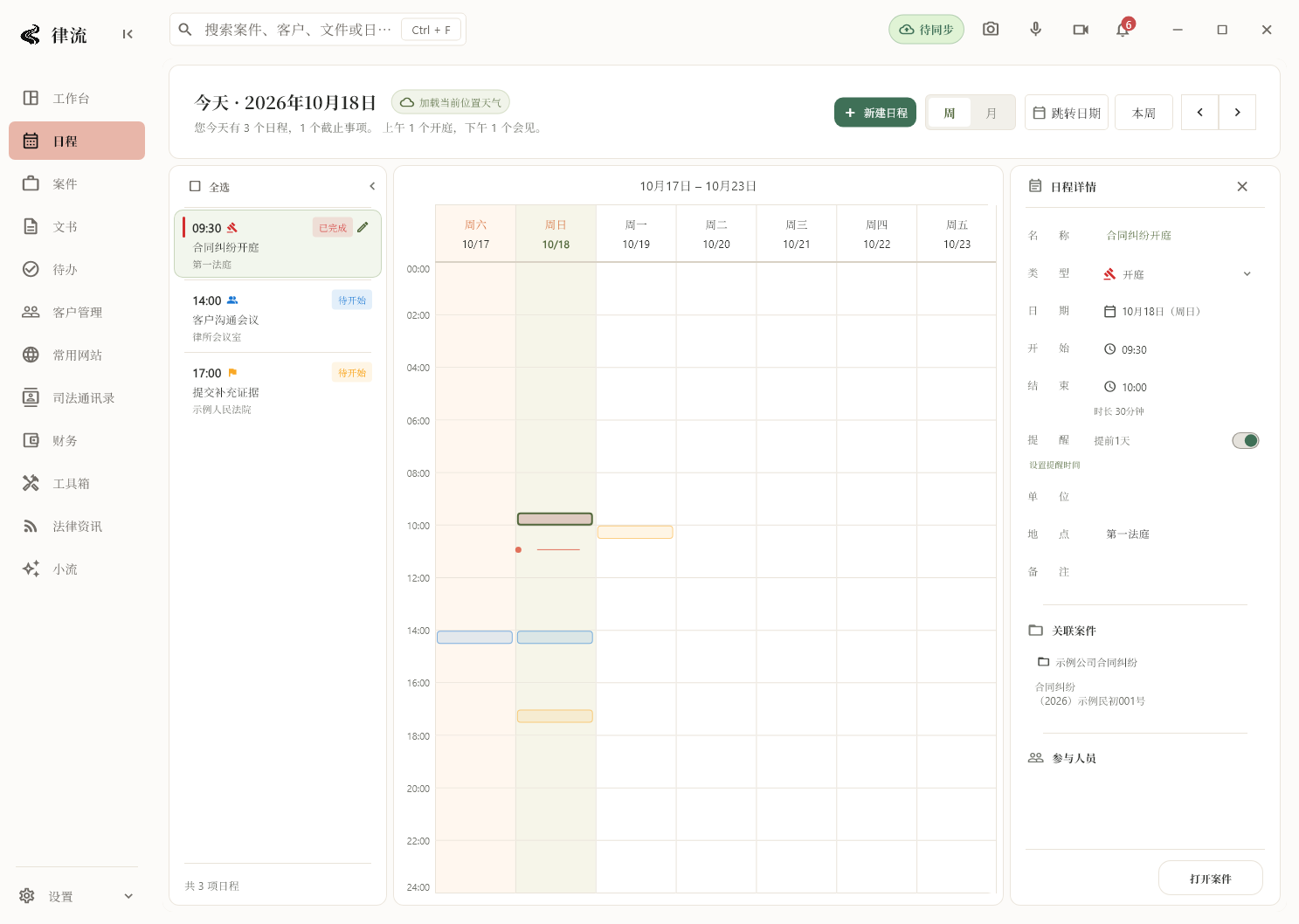Screen dimensions: 1299x924
Task: Collapse the left sidebar
Action: point(128,34)
